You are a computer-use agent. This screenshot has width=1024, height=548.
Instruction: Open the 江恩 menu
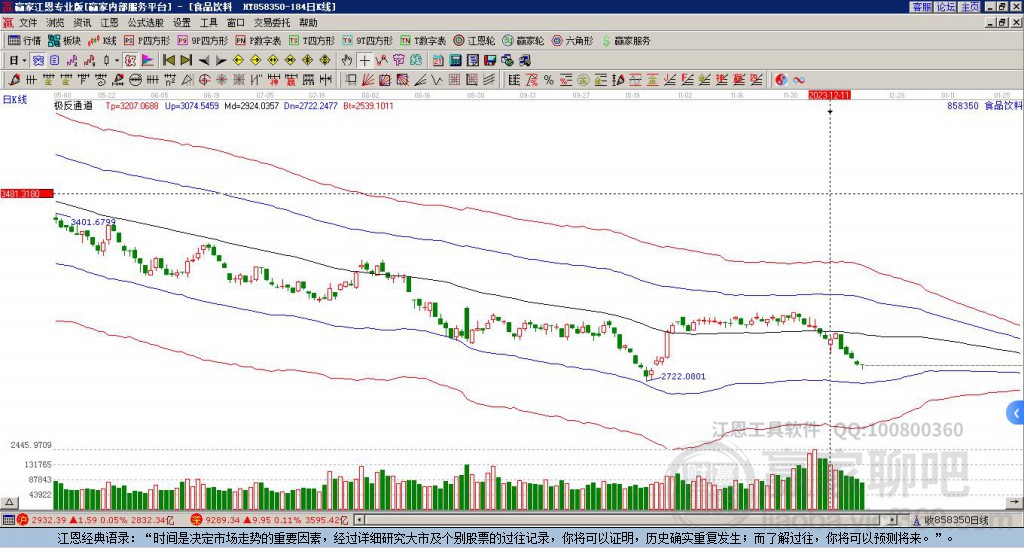[x=109, y=23]
